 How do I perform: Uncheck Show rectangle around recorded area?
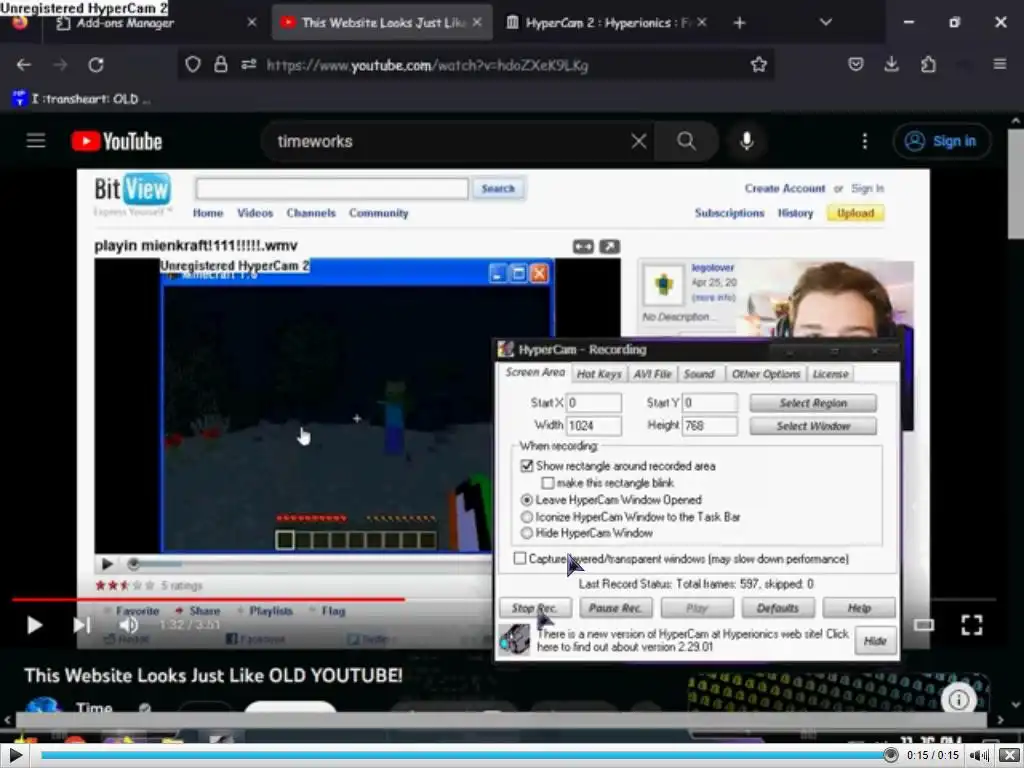pyautogui.click(x=527, y=466)
